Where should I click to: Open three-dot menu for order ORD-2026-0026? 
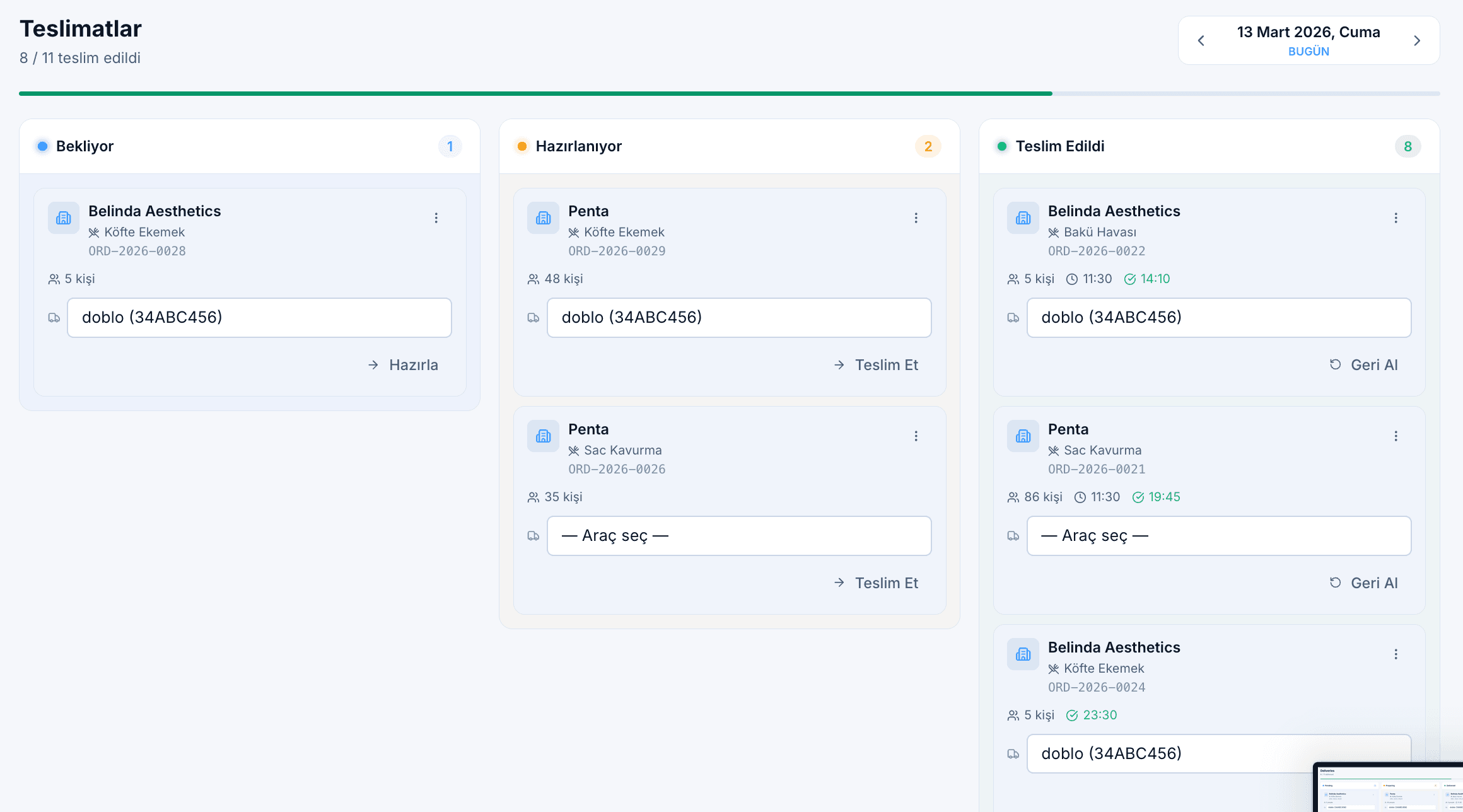(x=916, y=436)
